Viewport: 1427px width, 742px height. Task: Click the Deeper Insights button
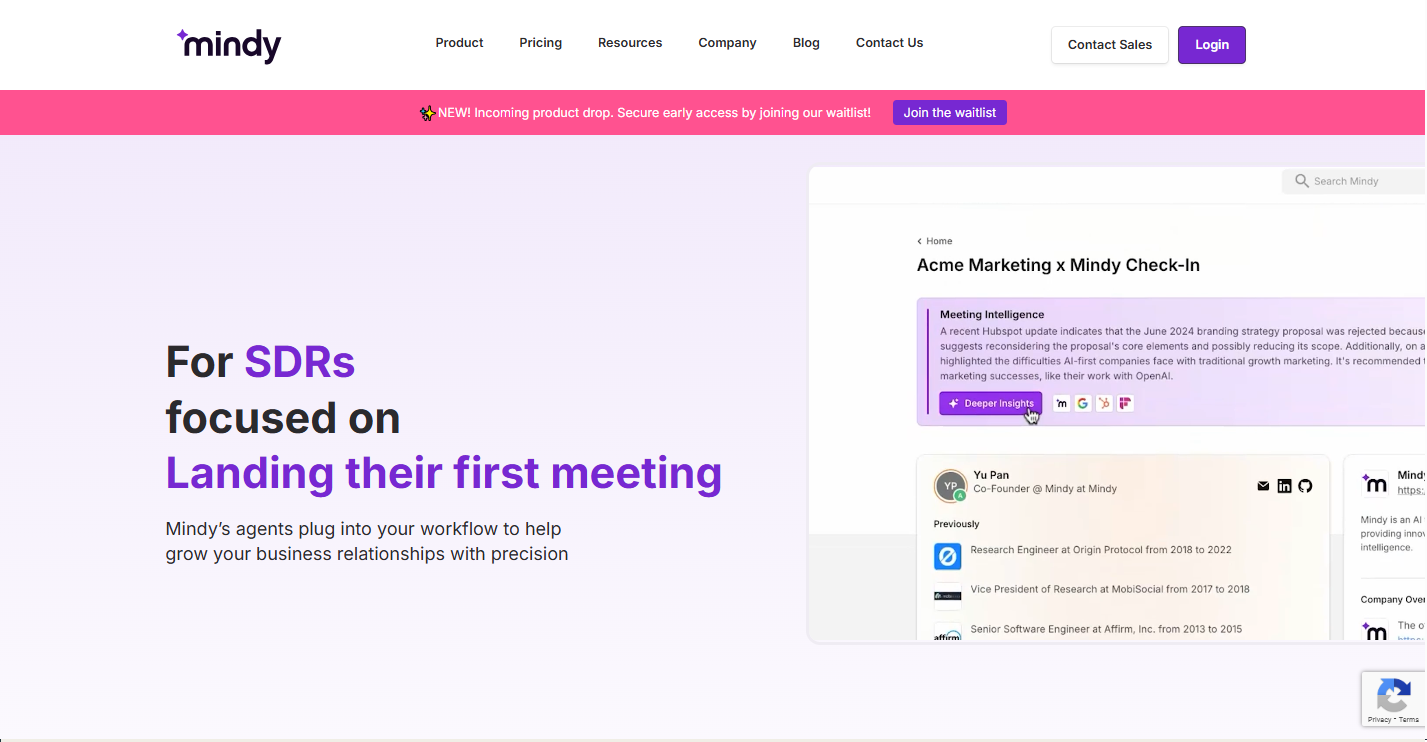991,403
